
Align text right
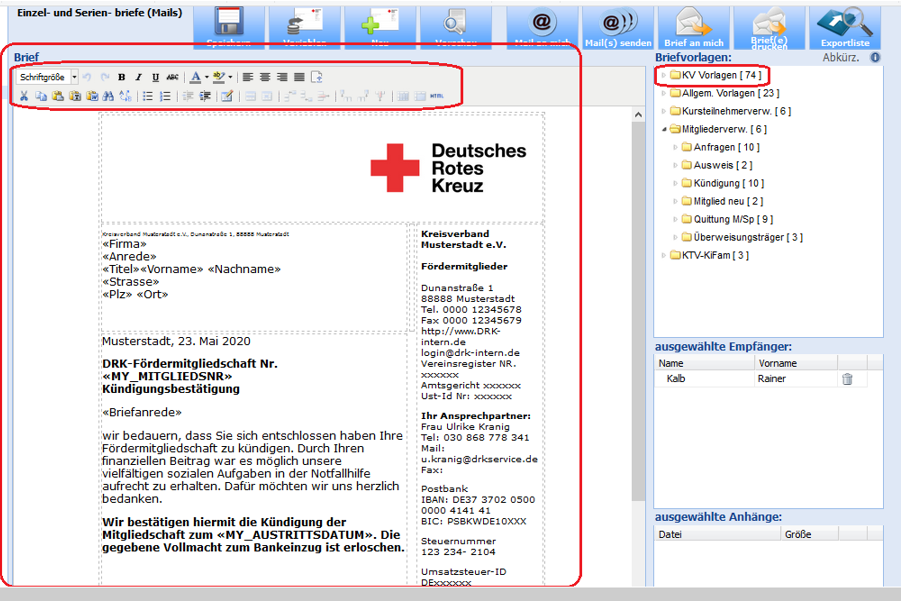(x=282, y=77)
